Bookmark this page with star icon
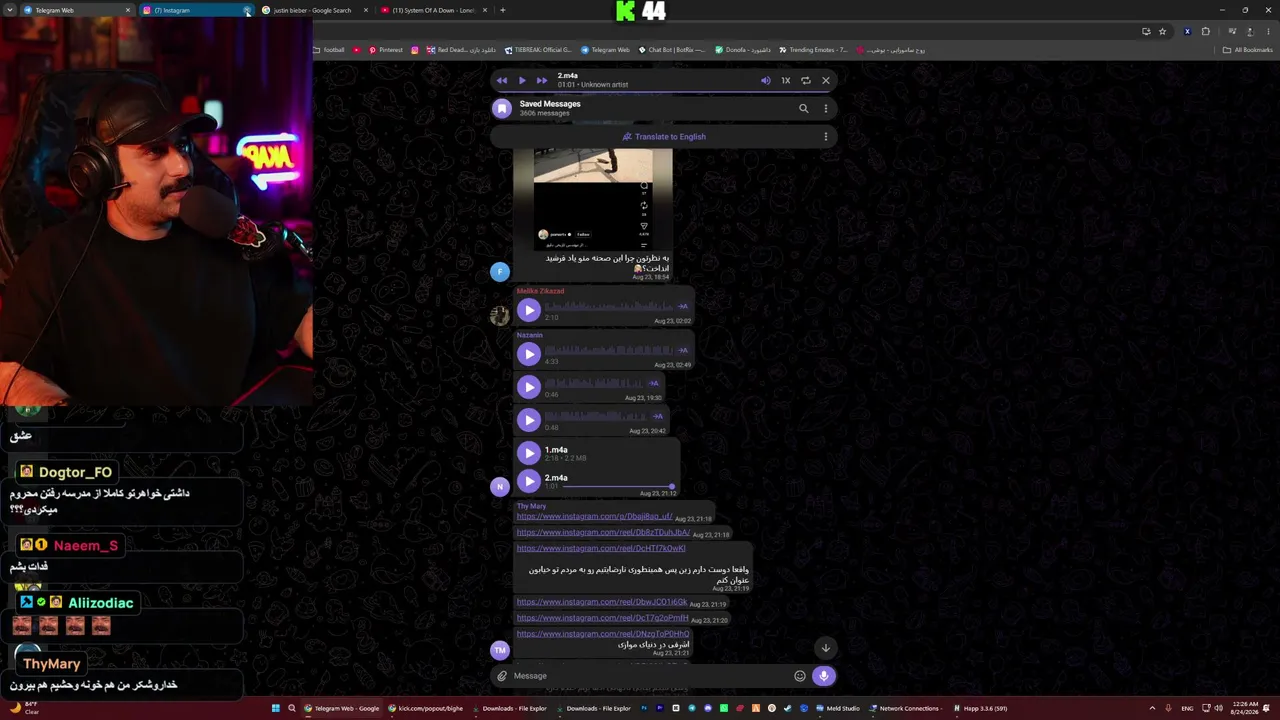Screen dimensions: 1280x720 tap(1162, 31)
